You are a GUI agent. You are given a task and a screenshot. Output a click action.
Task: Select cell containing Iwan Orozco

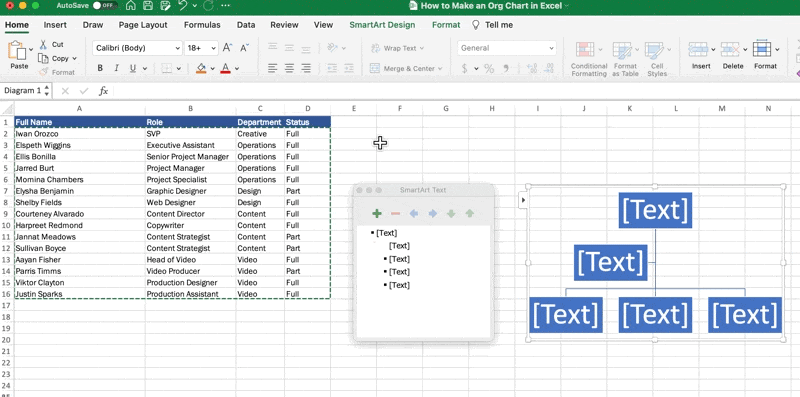(x=80, y=134)
